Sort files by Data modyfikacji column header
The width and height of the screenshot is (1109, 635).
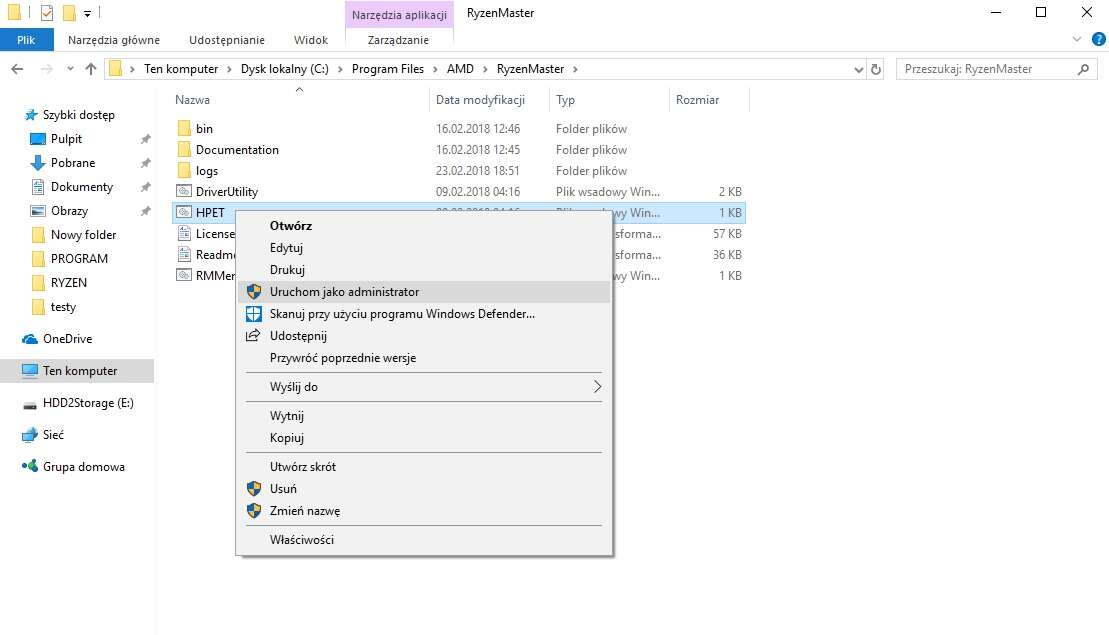click(480, 100)
